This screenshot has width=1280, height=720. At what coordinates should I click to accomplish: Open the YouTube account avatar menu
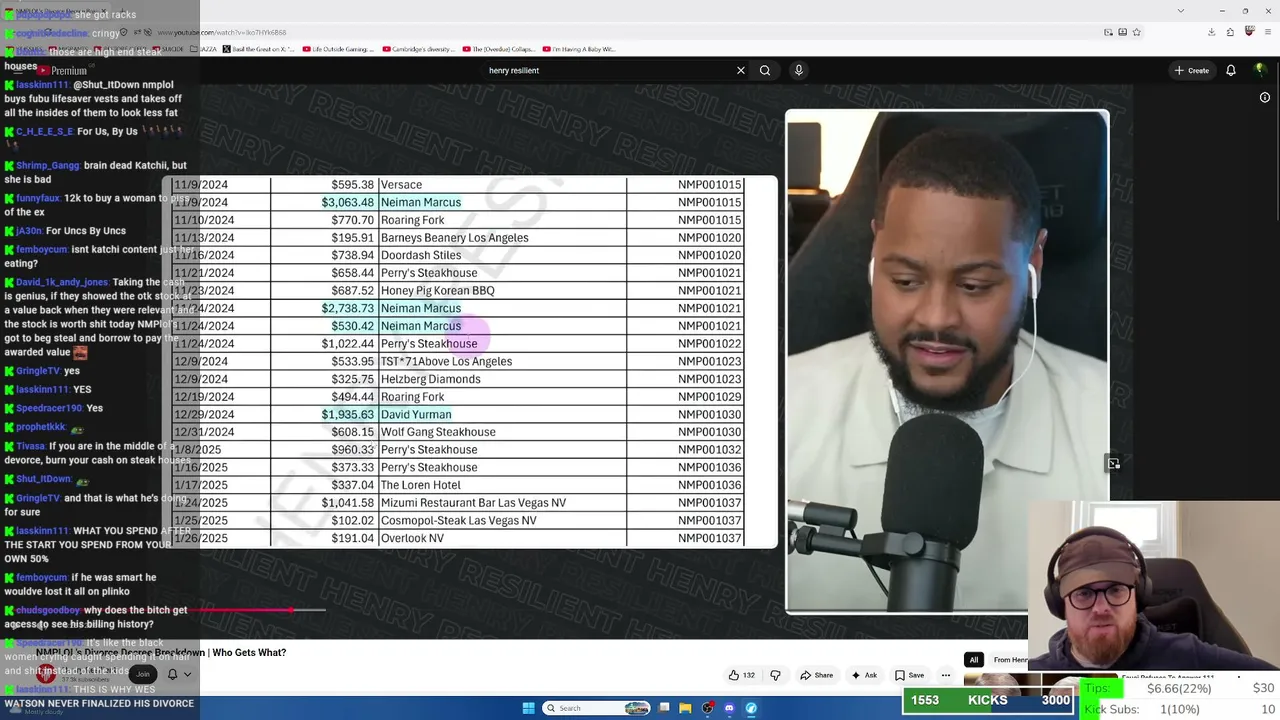(1261, 70)
